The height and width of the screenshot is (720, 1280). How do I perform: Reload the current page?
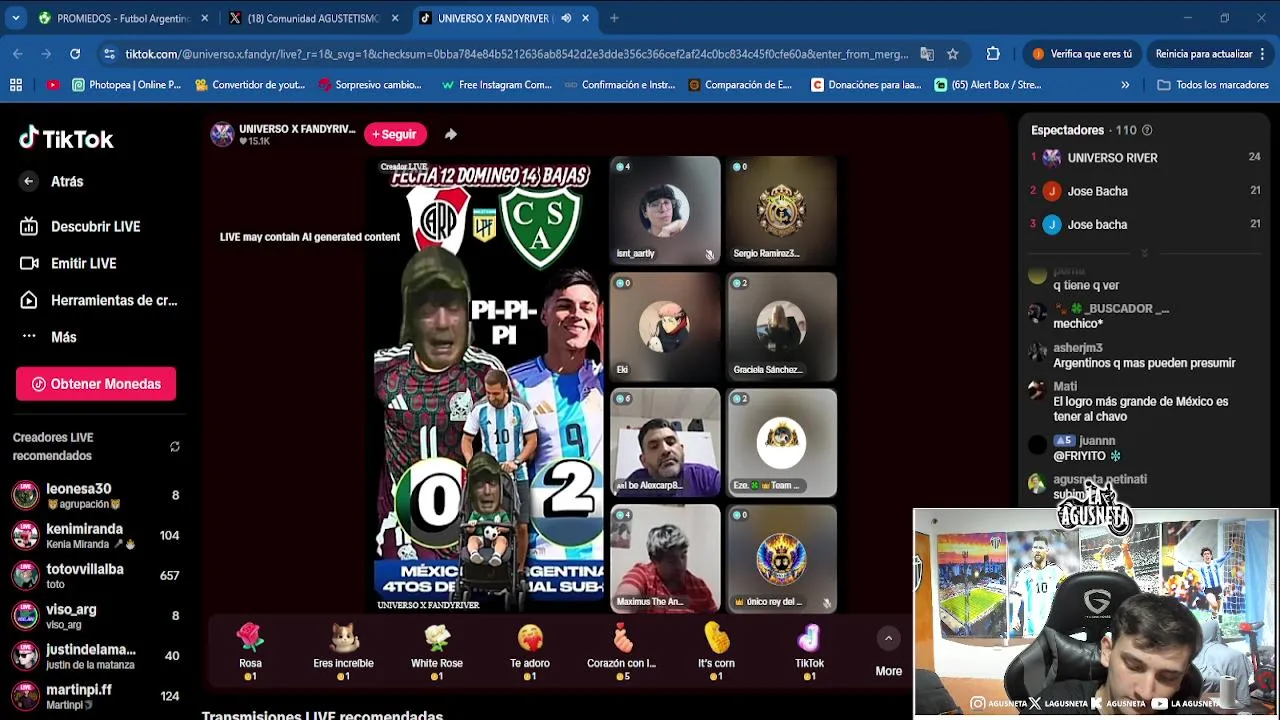(75, 54)
